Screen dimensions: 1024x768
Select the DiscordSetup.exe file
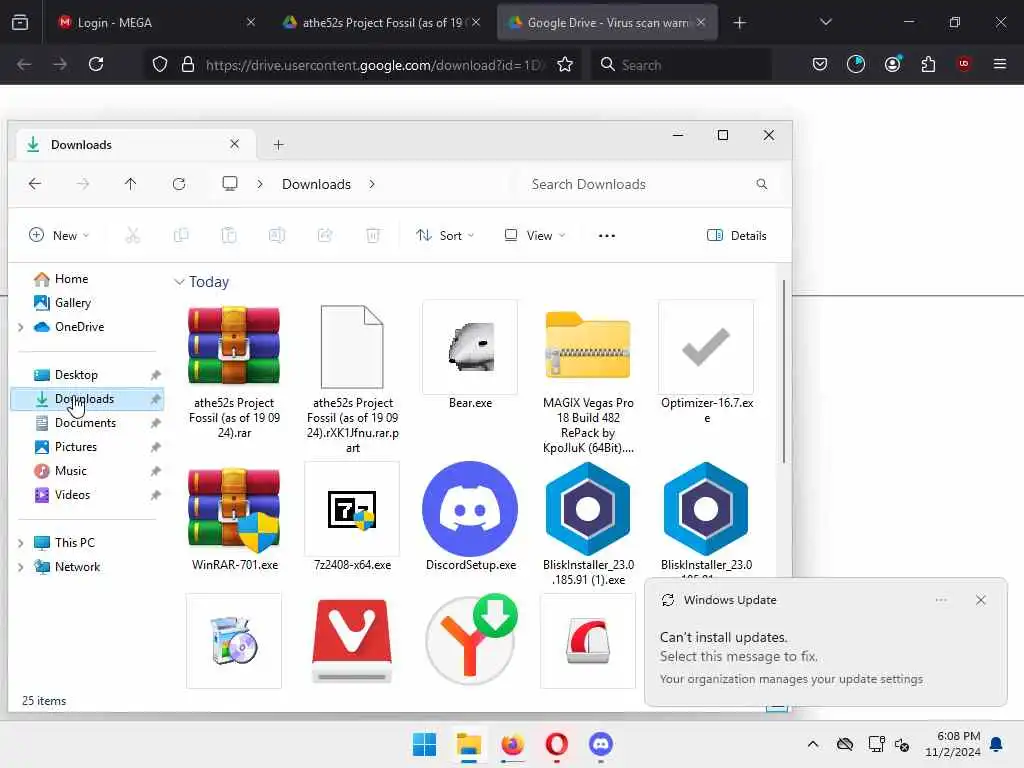click(470, 517)
